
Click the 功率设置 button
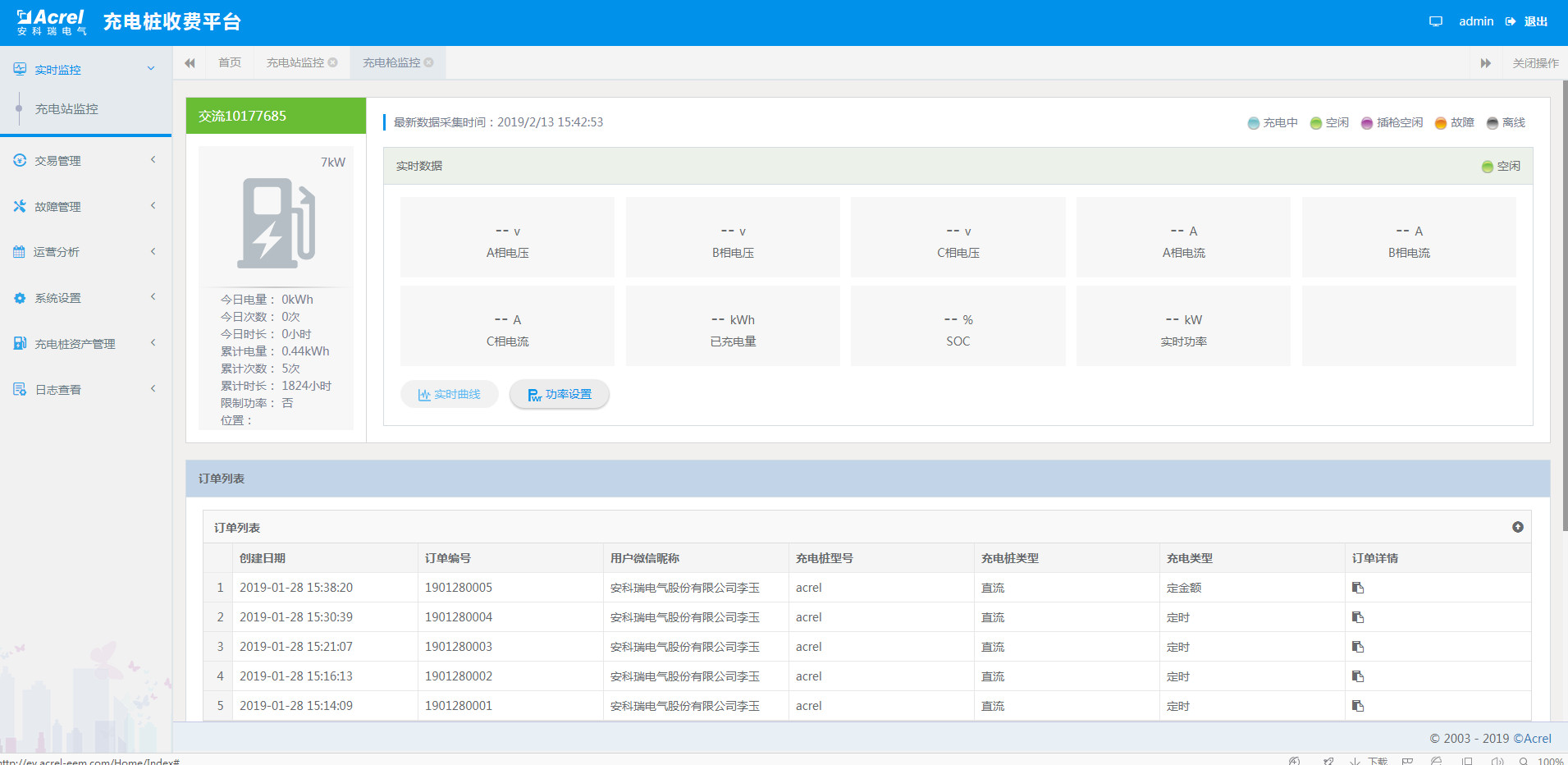pos(559,394)
